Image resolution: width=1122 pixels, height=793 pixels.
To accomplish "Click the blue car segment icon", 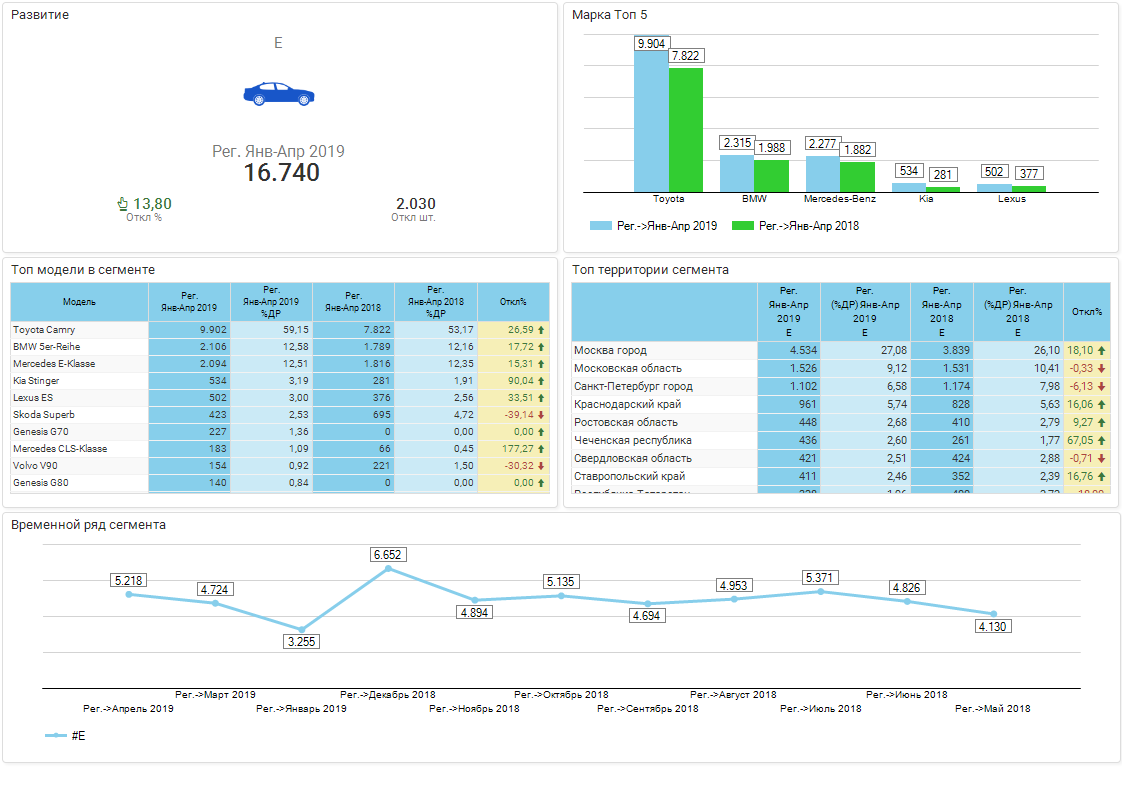I will tap(278, 94).
